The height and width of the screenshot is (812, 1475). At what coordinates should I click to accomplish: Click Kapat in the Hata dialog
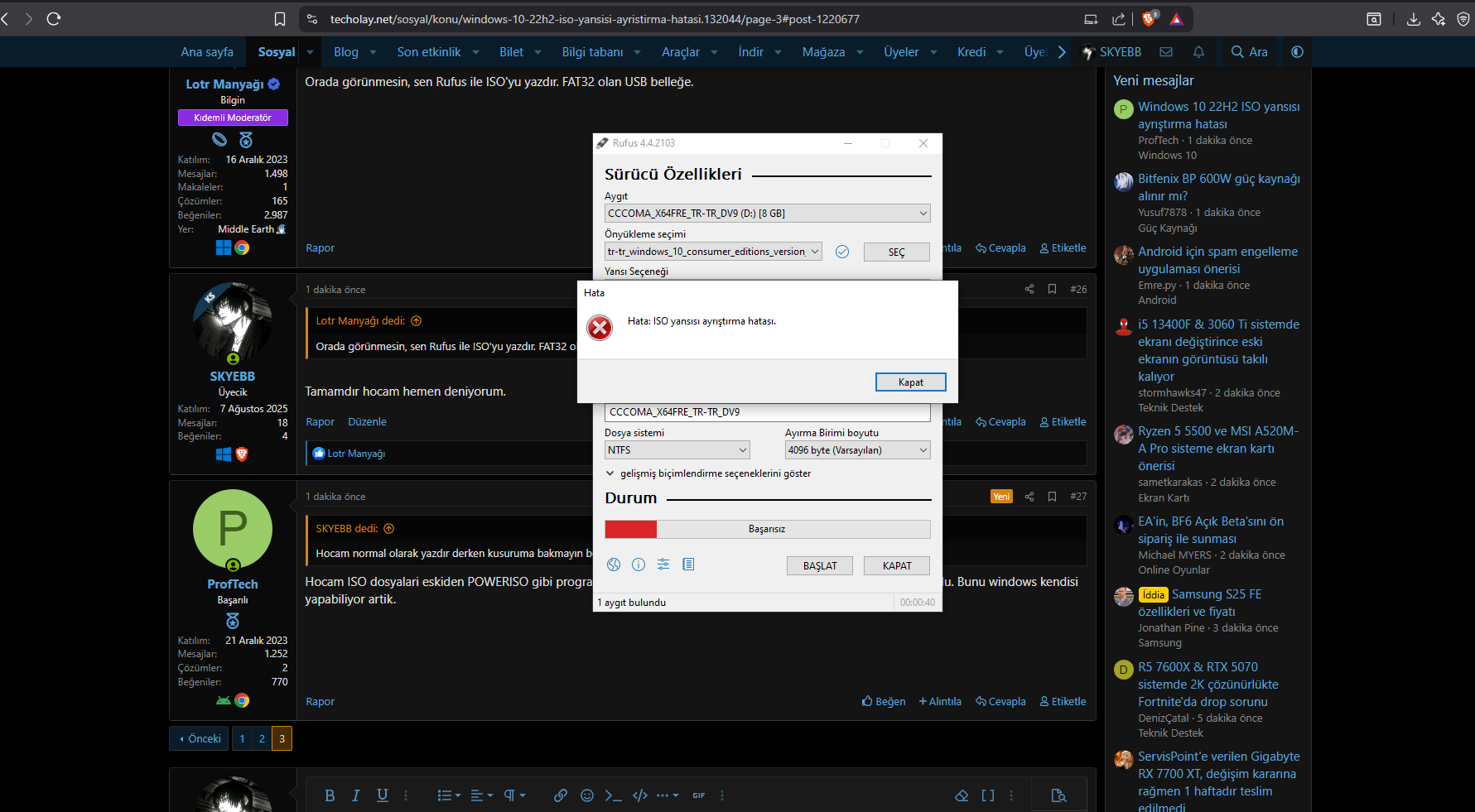coord(911,382)
